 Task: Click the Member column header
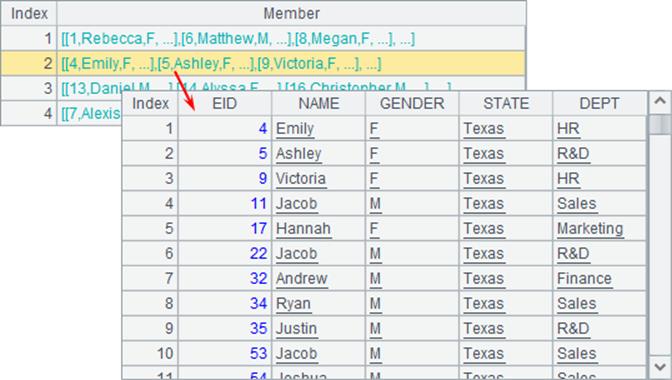click(291, 13)
